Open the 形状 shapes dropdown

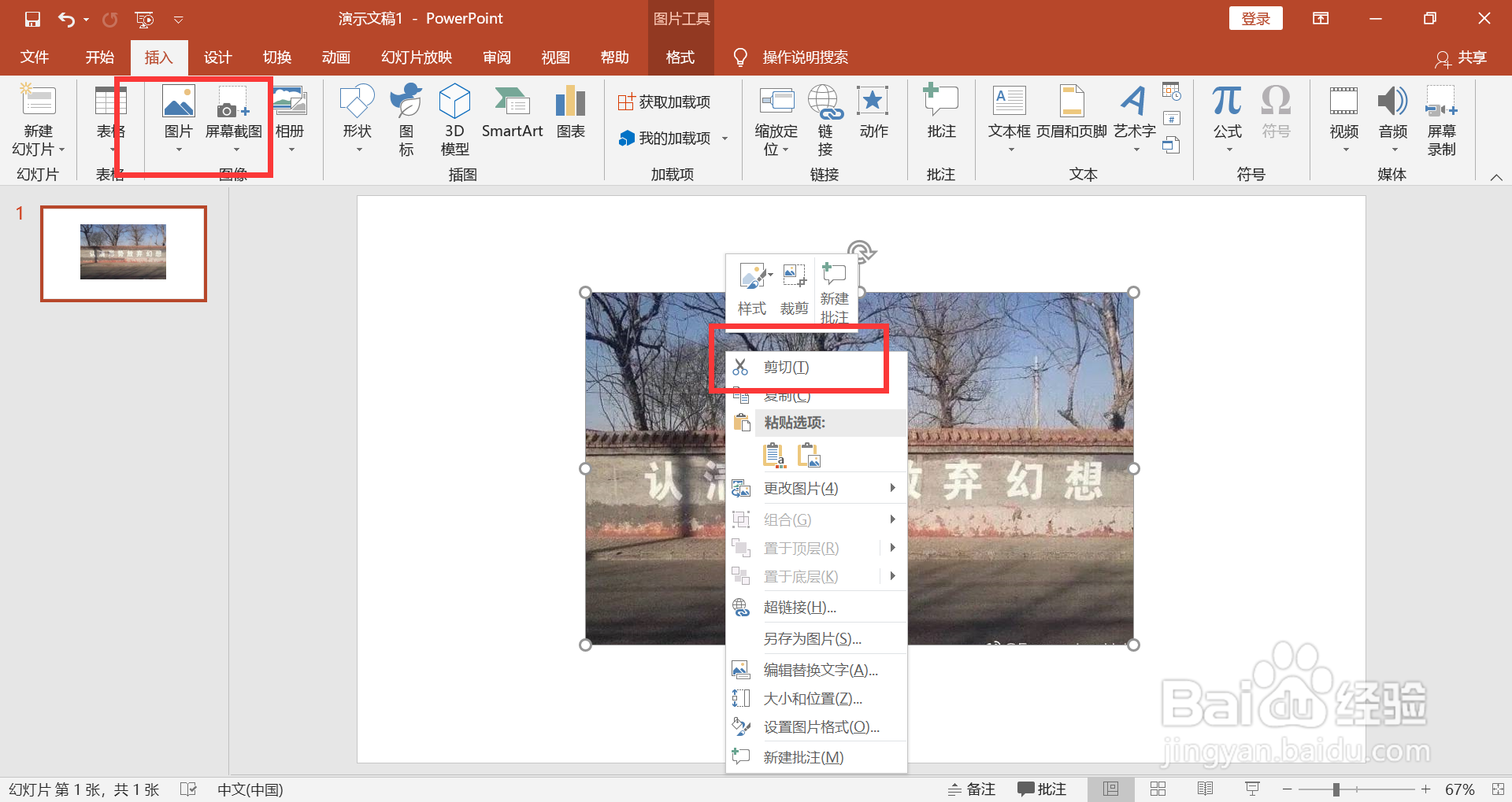point(357,118)
